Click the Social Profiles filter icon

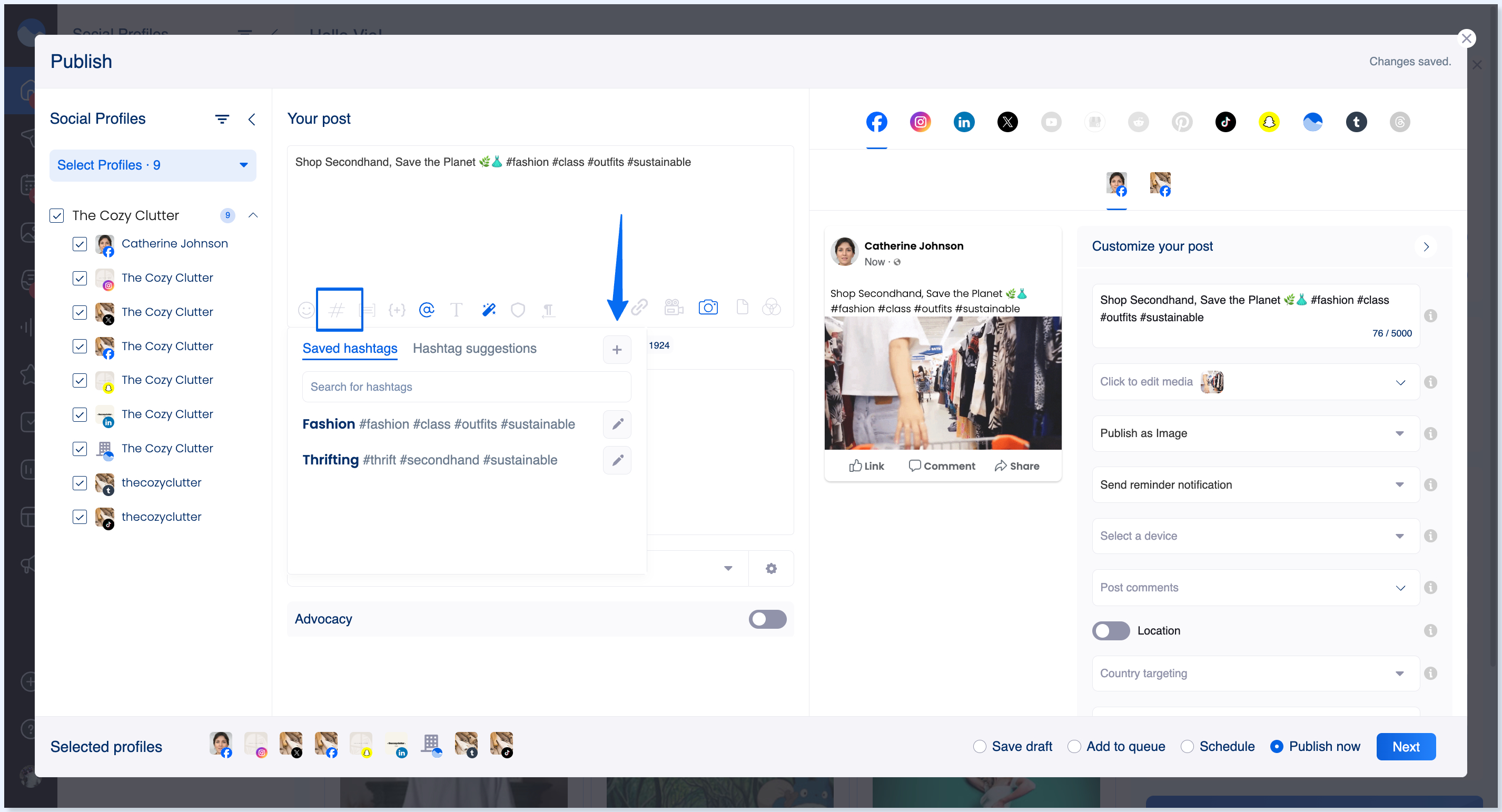tap(222, 119)
